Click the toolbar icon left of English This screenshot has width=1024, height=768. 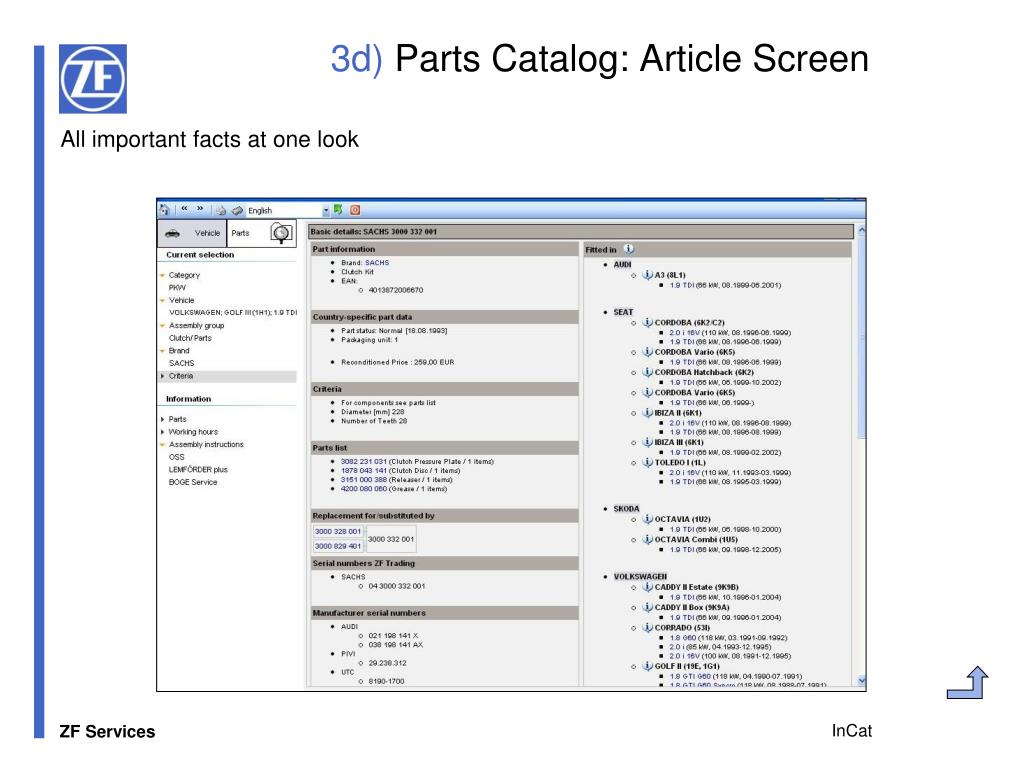(237, 210)
